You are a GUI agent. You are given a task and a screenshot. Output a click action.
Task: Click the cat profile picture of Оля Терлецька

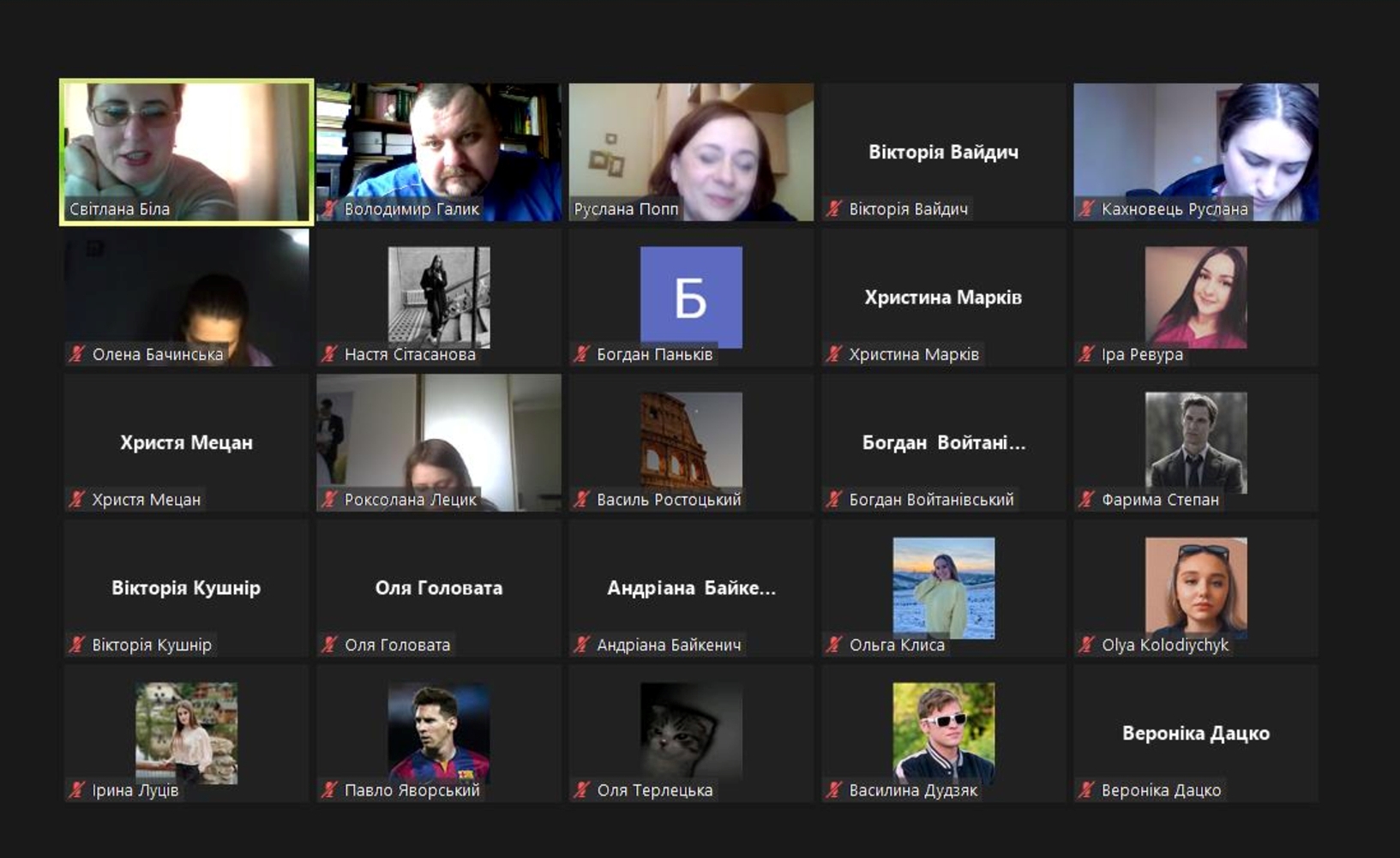coord(691,731)
